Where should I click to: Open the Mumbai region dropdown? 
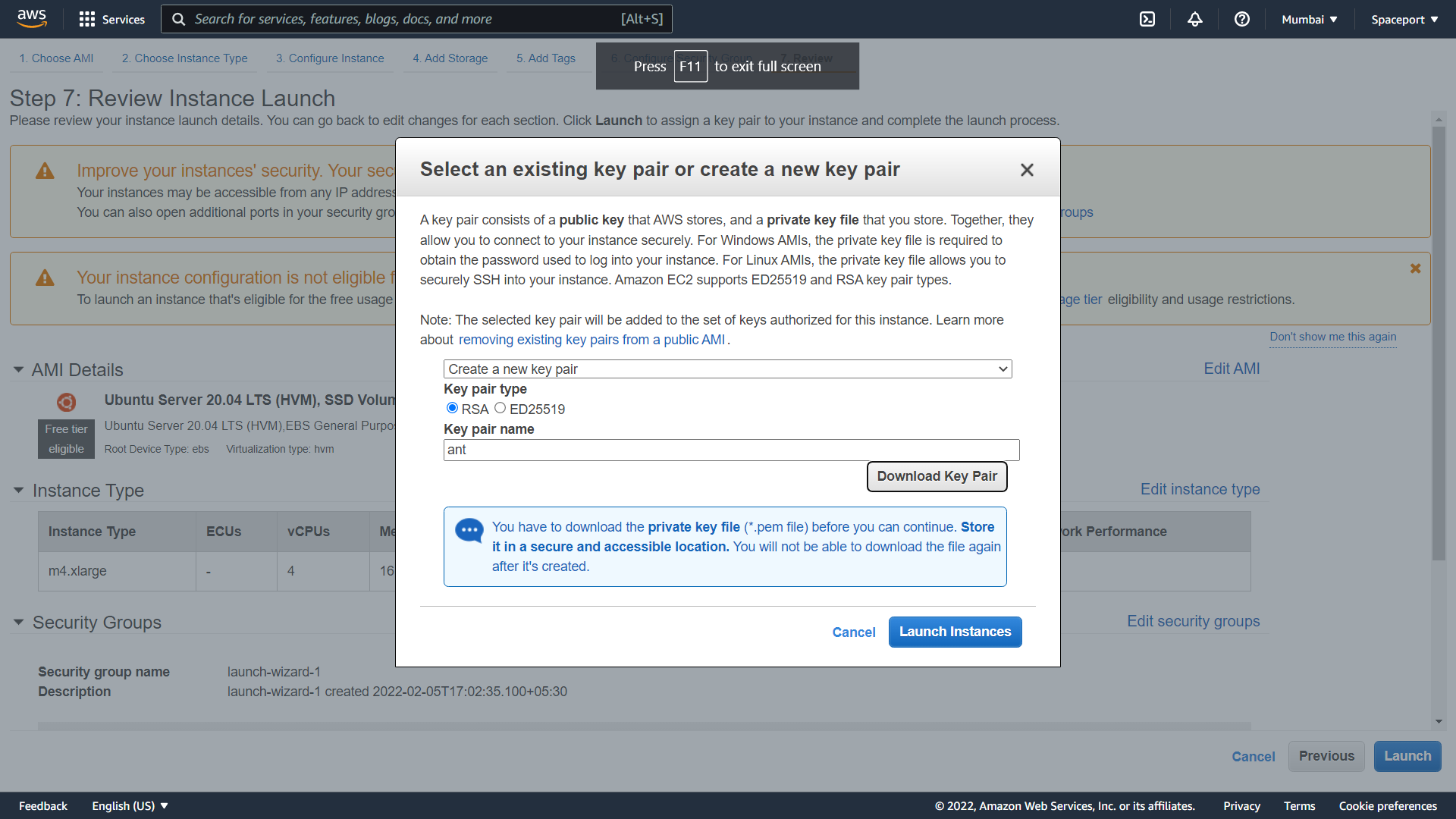tap(1310, 19)
